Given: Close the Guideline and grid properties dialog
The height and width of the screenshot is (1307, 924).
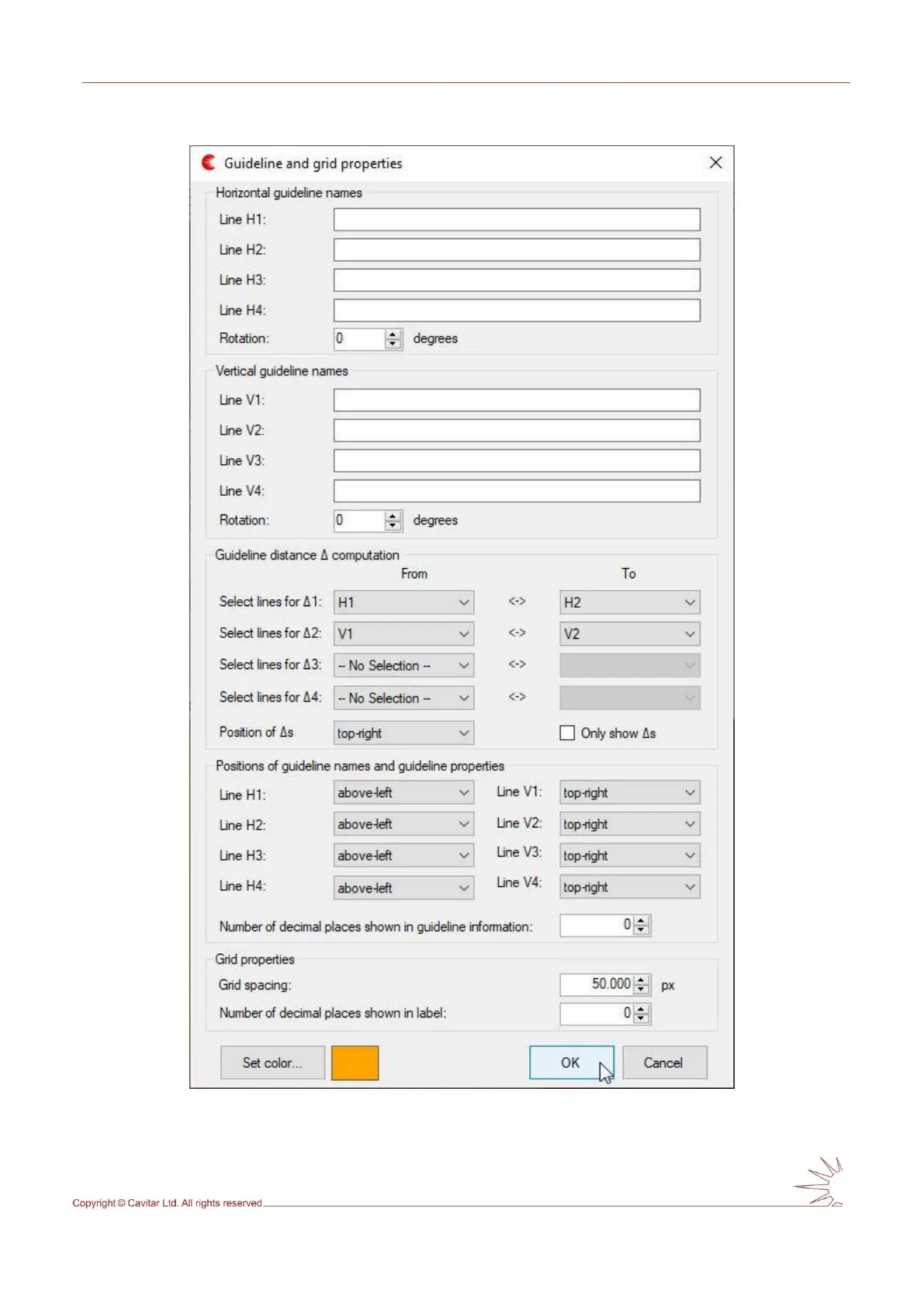Looking at the screenshot, I should click(715, 162).
